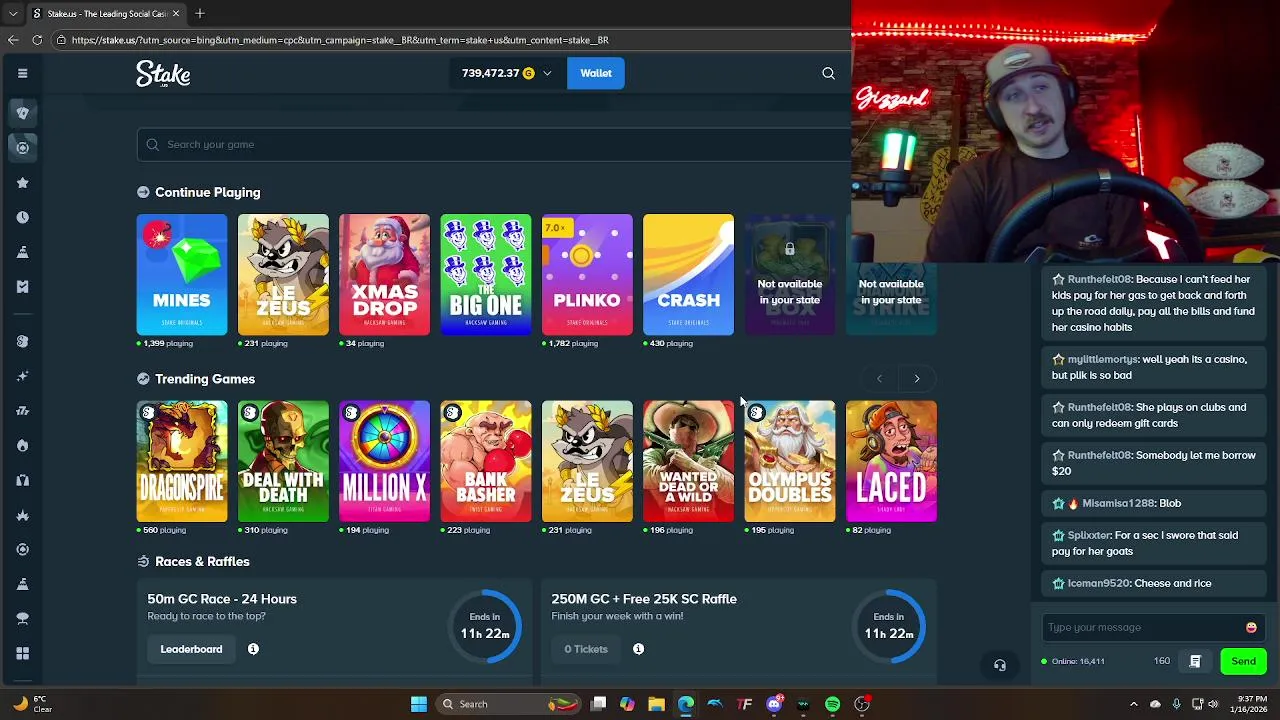This screenshot has height=720, width=1280.
Task: Show info for the 25K SC Raffle
Action: pos(638,649)
